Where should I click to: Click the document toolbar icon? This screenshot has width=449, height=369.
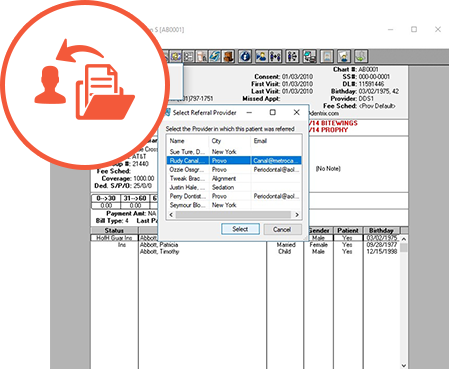202,56
